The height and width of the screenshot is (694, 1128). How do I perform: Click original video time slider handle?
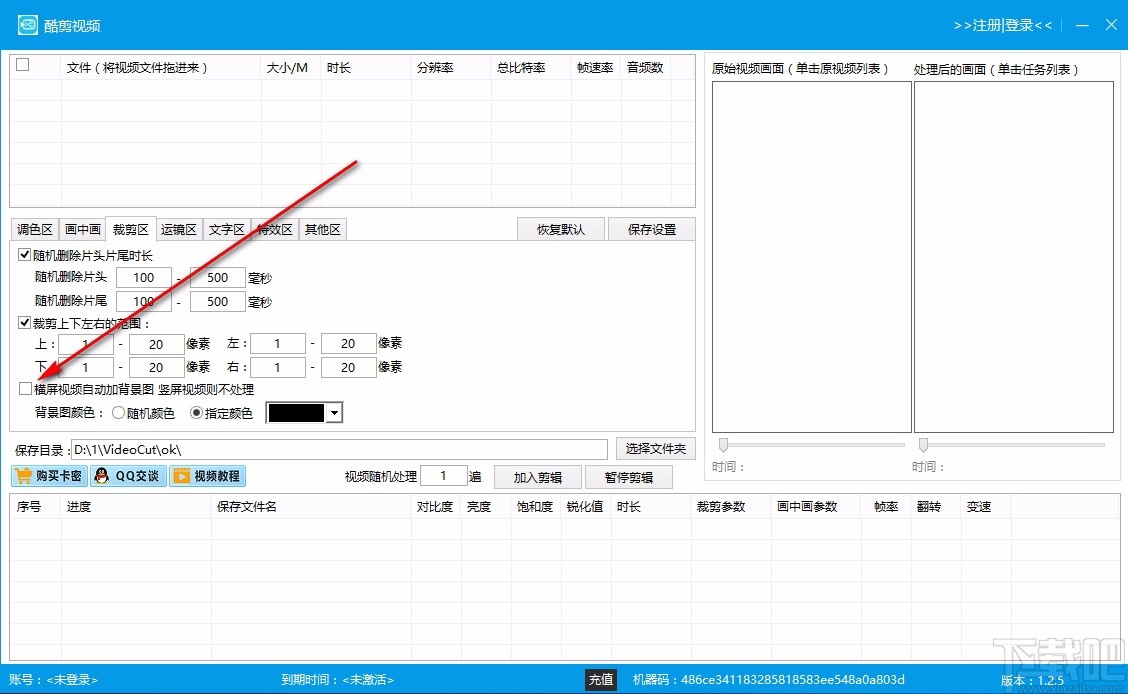coord(723,445)
